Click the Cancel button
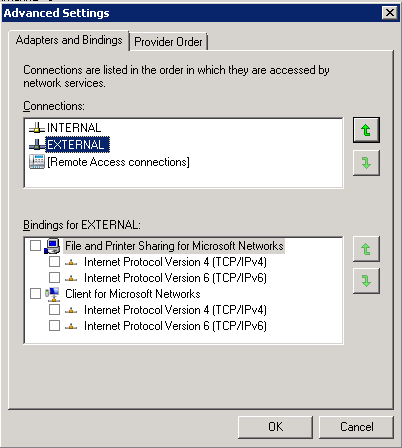The image size is (402, 448). pyautogui.click(x=356, y=427)
